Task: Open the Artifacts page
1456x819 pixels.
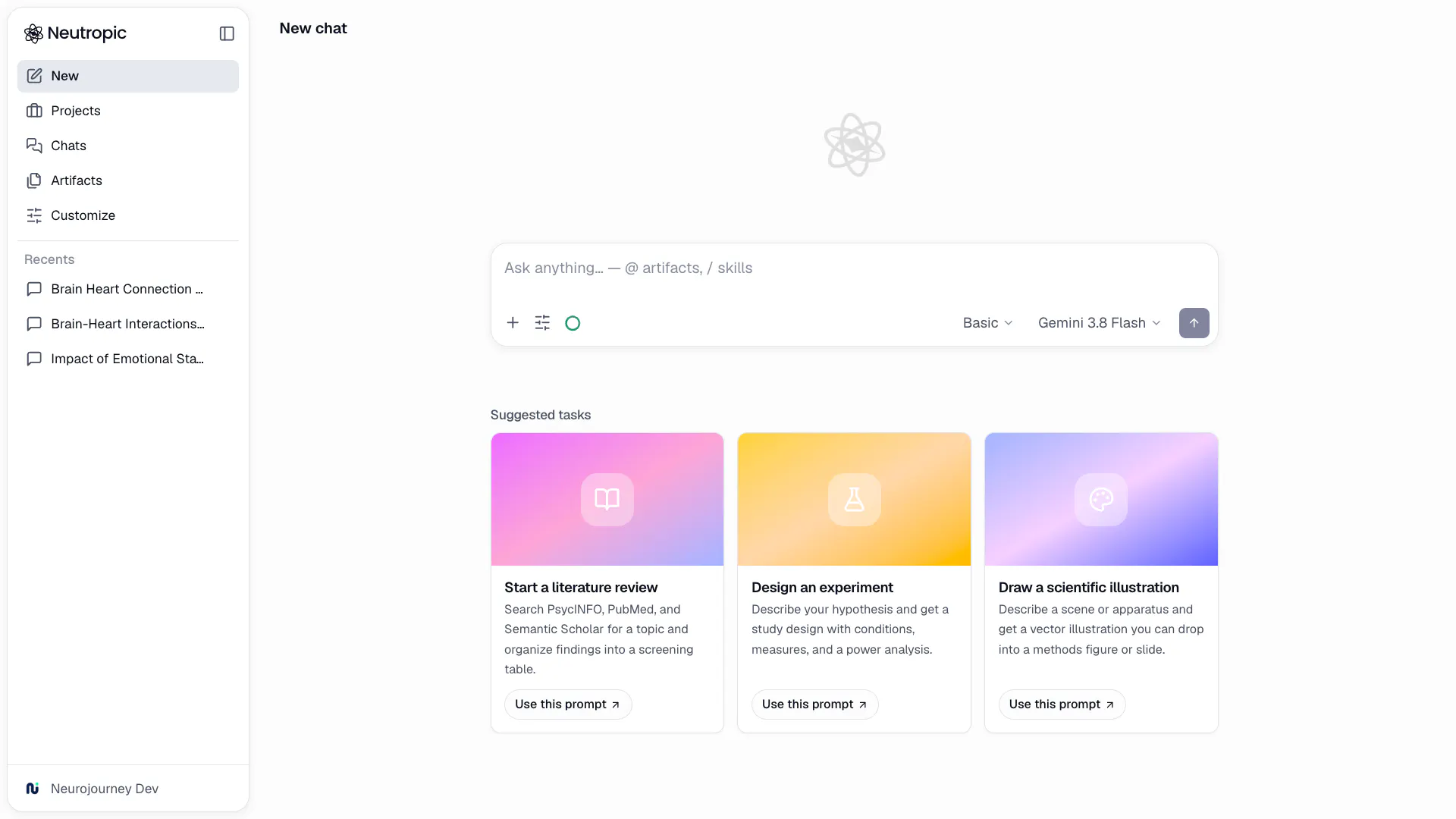Action: [128, 180]
